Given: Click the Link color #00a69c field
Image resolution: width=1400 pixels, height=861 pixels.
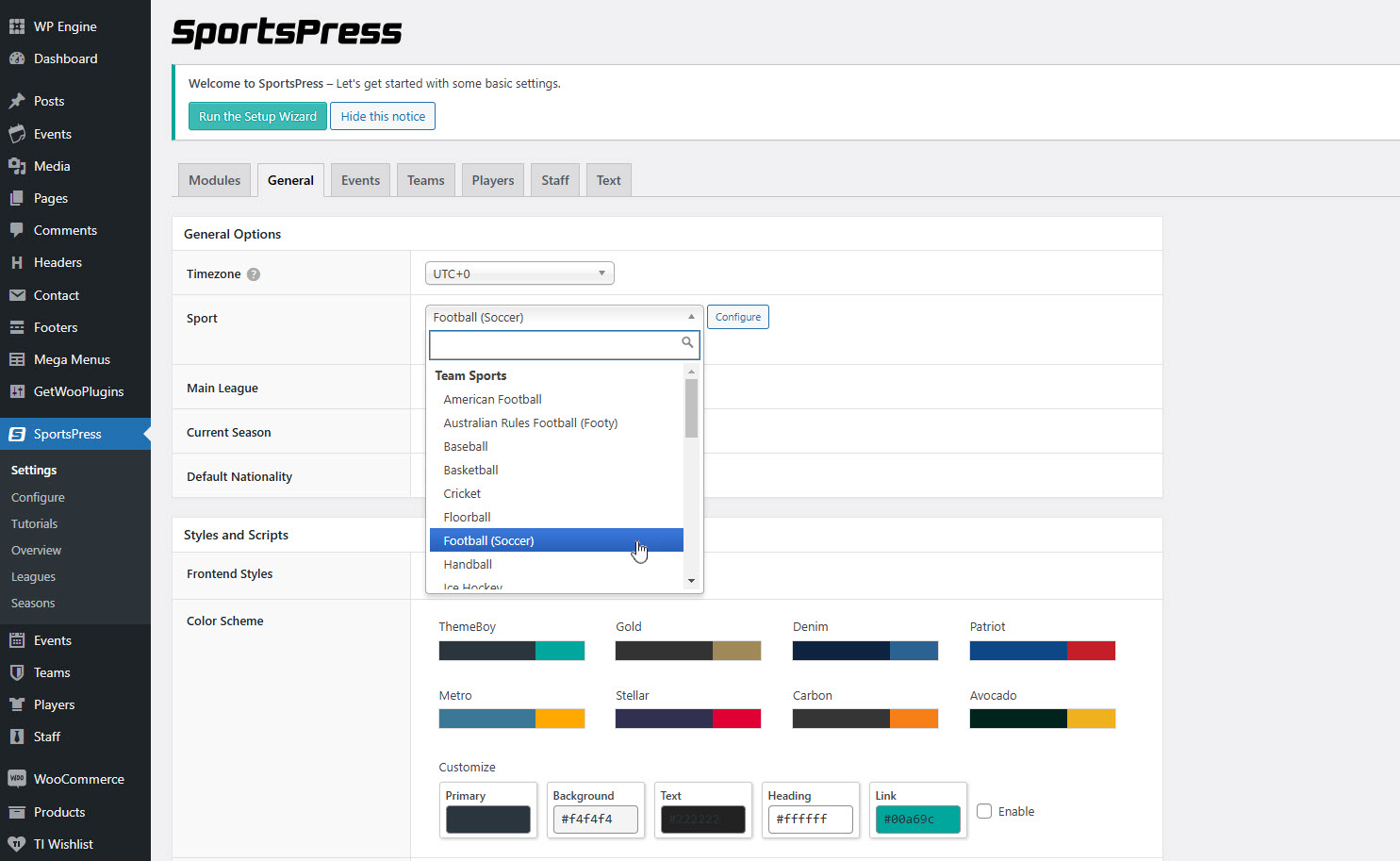Looking at the screenshot, I should click(x=918, y=819).
